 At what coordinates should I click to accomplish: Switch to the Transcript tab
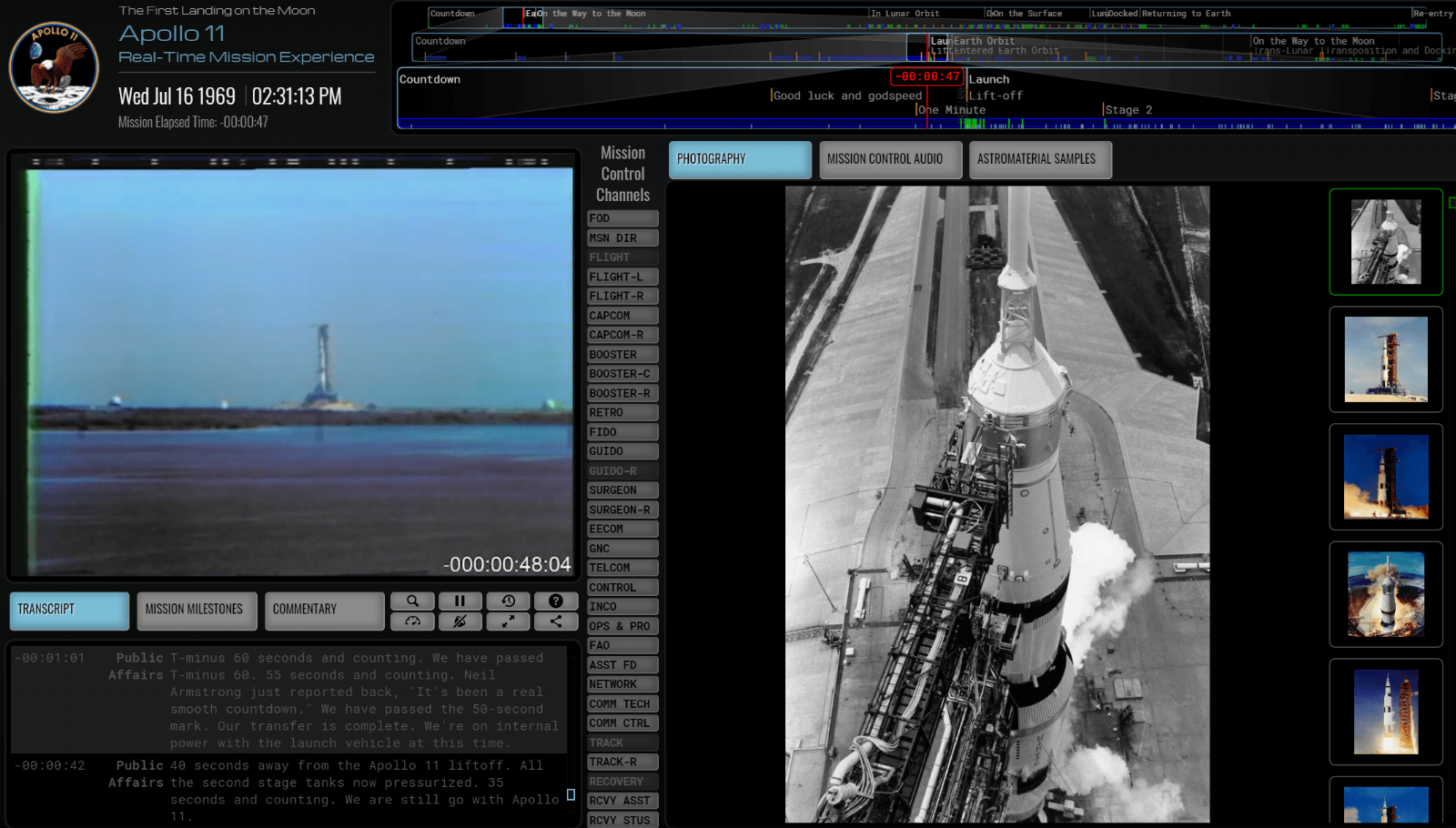pyautogui.click(x=69, y=610)
